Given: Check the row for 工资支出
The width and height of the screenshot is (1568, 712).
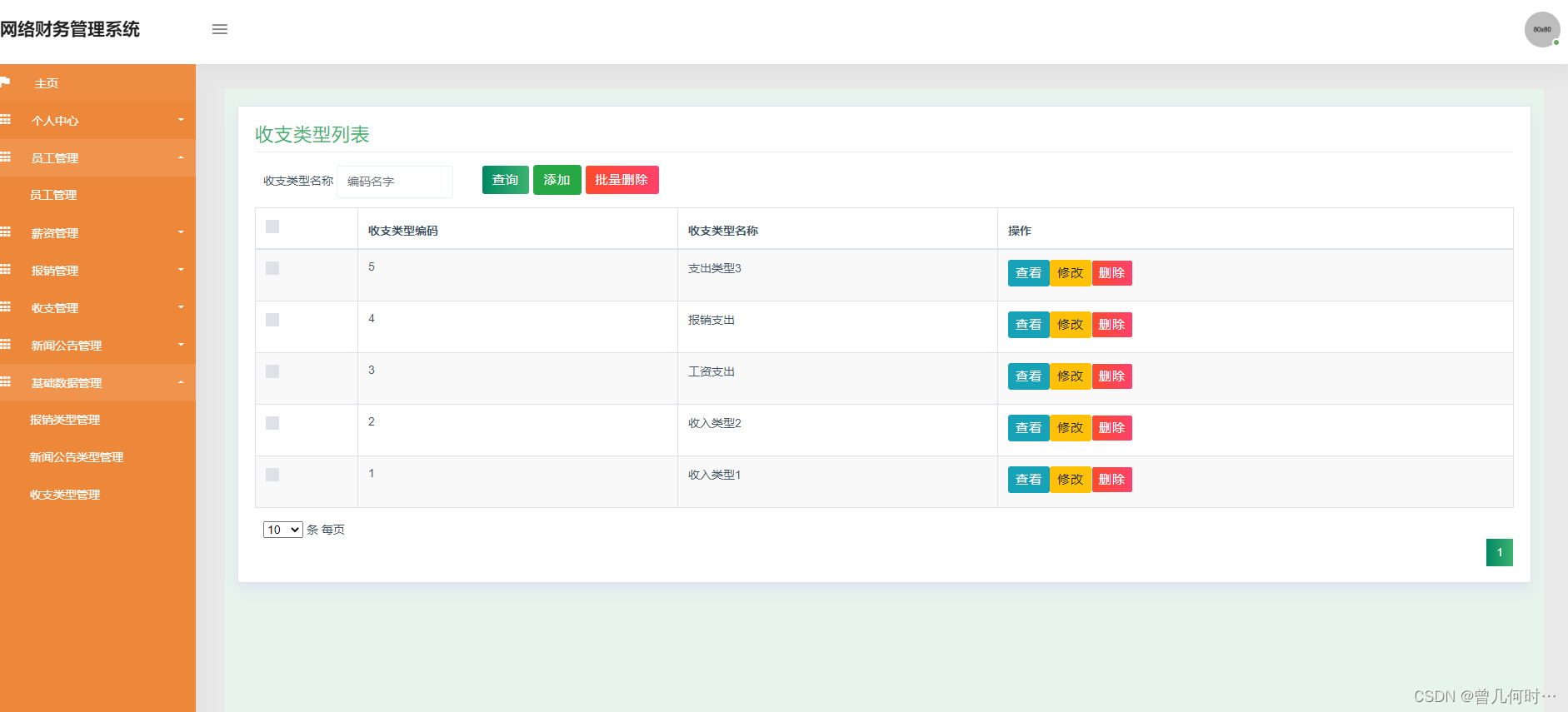Looking at the screenshot, I should pyautogui.click(x=272, y=371).
